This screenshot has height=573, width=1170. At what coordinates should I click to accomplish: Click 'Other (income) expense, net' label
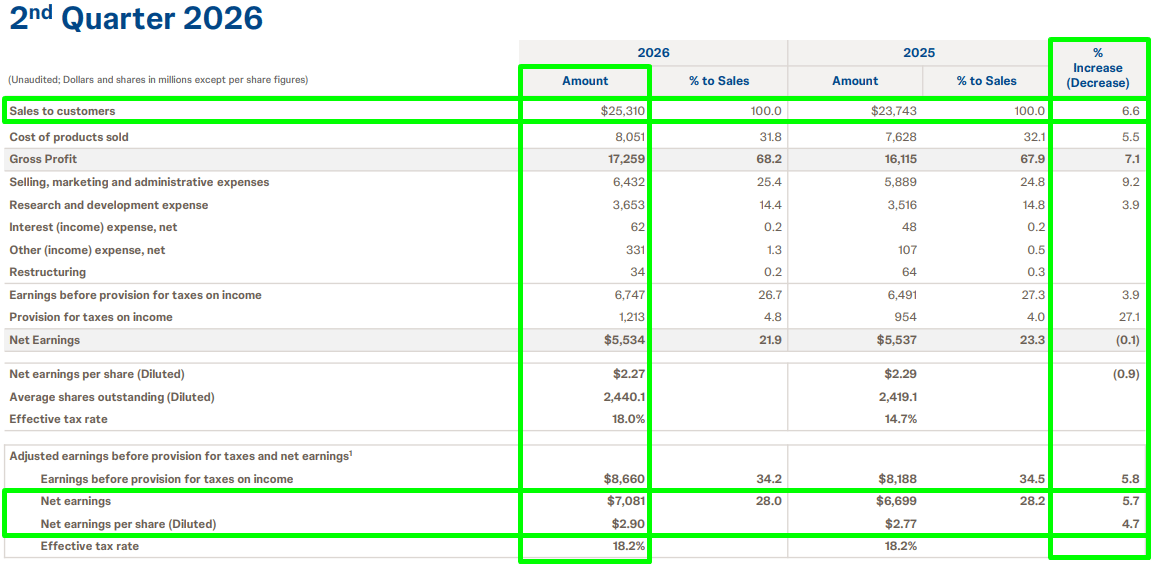87,251
